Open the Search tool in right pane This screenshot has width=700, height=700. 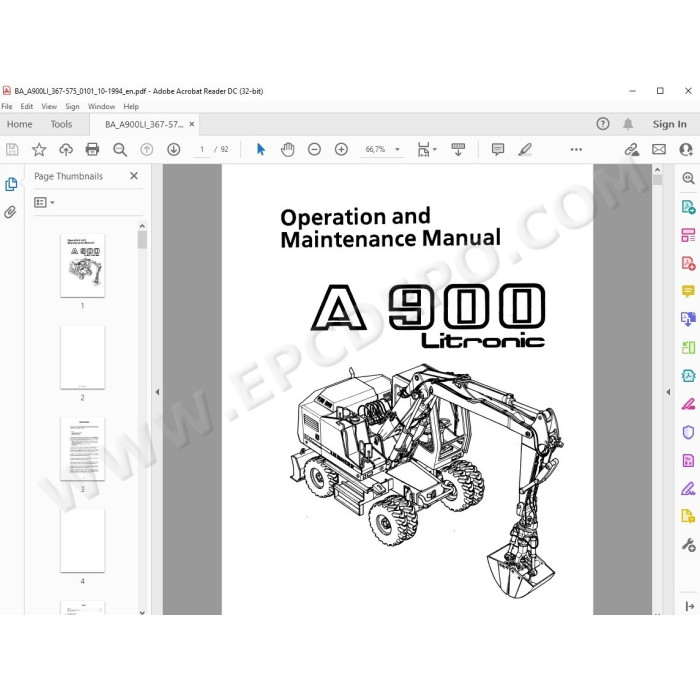(688, 179)
